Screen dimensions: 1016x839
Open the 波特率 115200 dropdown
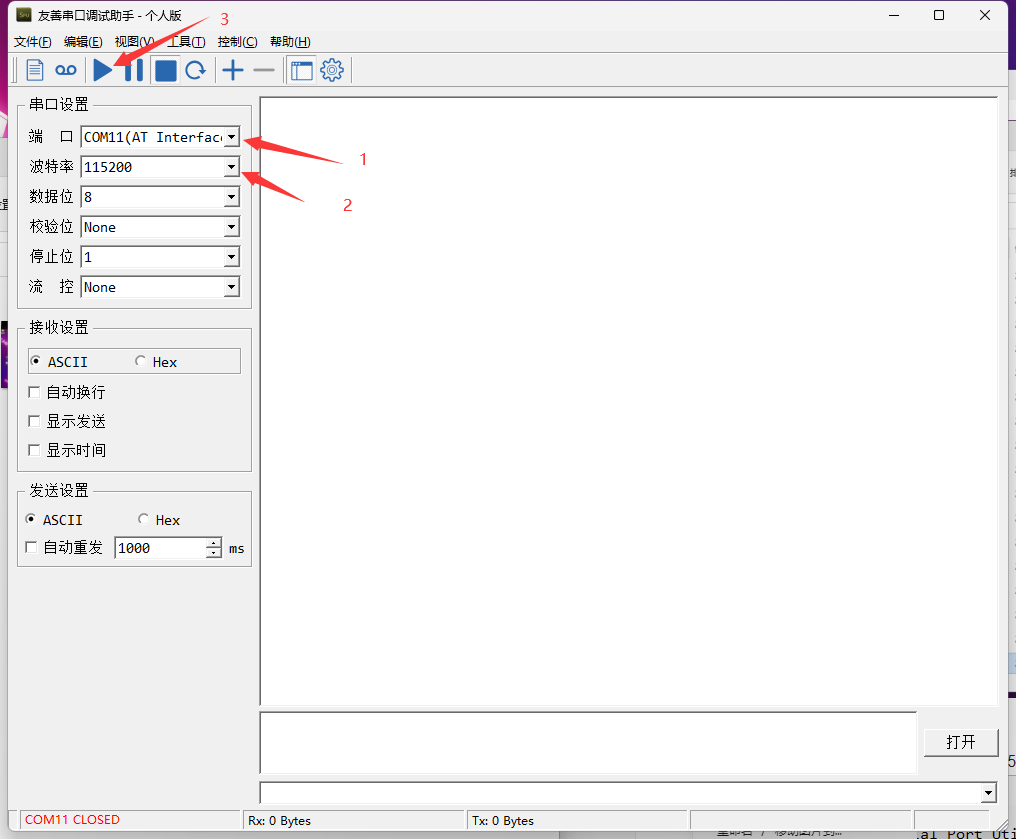[231, 167]
